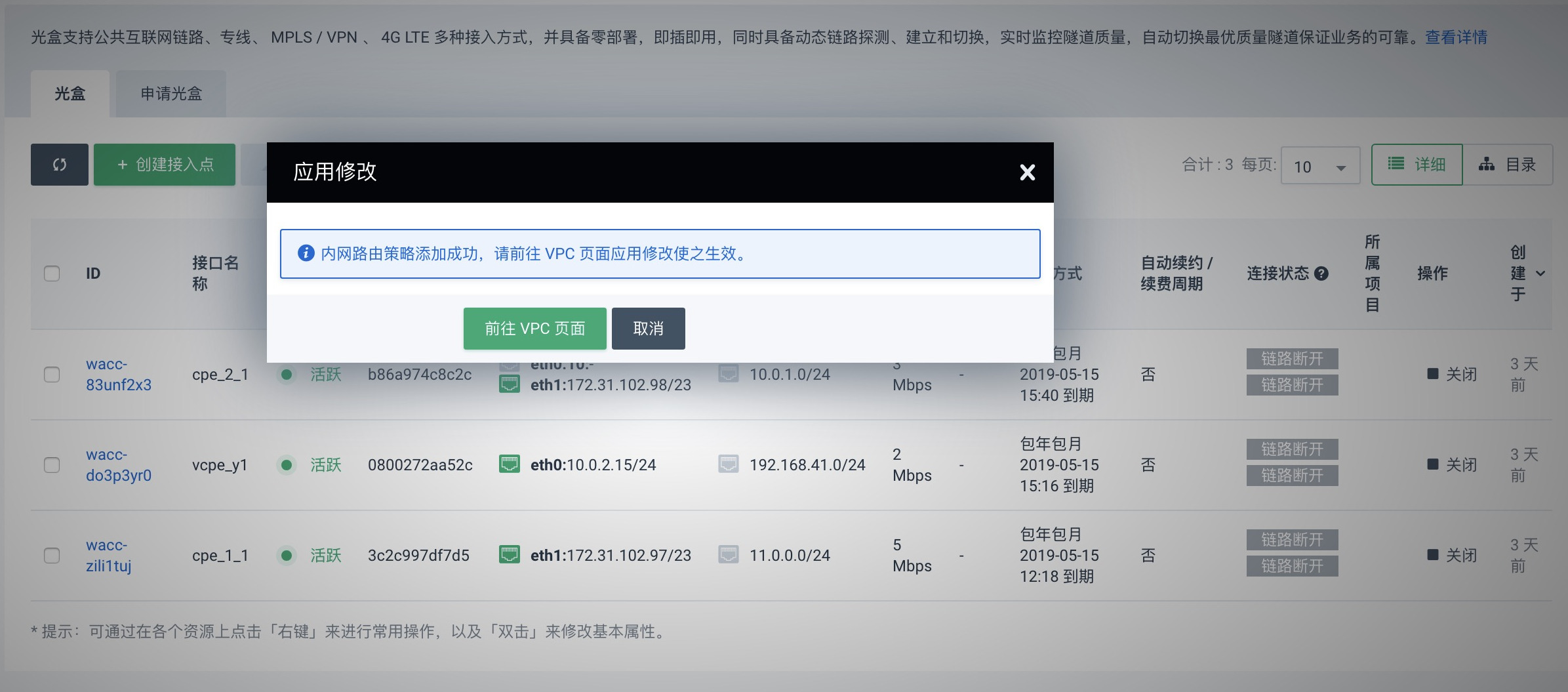Click the subnet icon beside 192.168.41.0/24

click(729, 464)
